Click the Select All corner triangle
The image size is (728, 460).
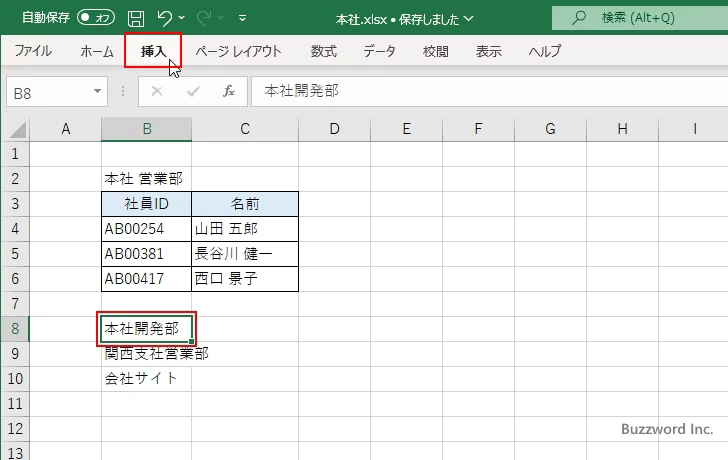17,129
